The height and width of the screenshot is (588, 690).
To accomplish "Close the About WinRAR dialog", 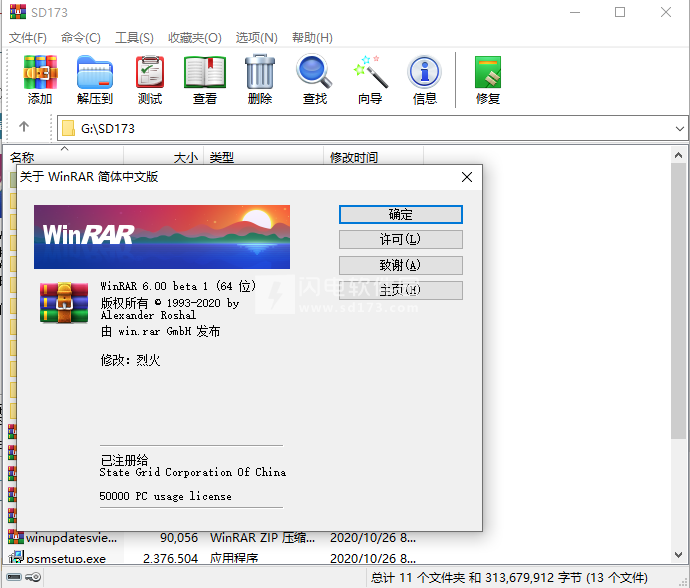I will tap(467, 177).
